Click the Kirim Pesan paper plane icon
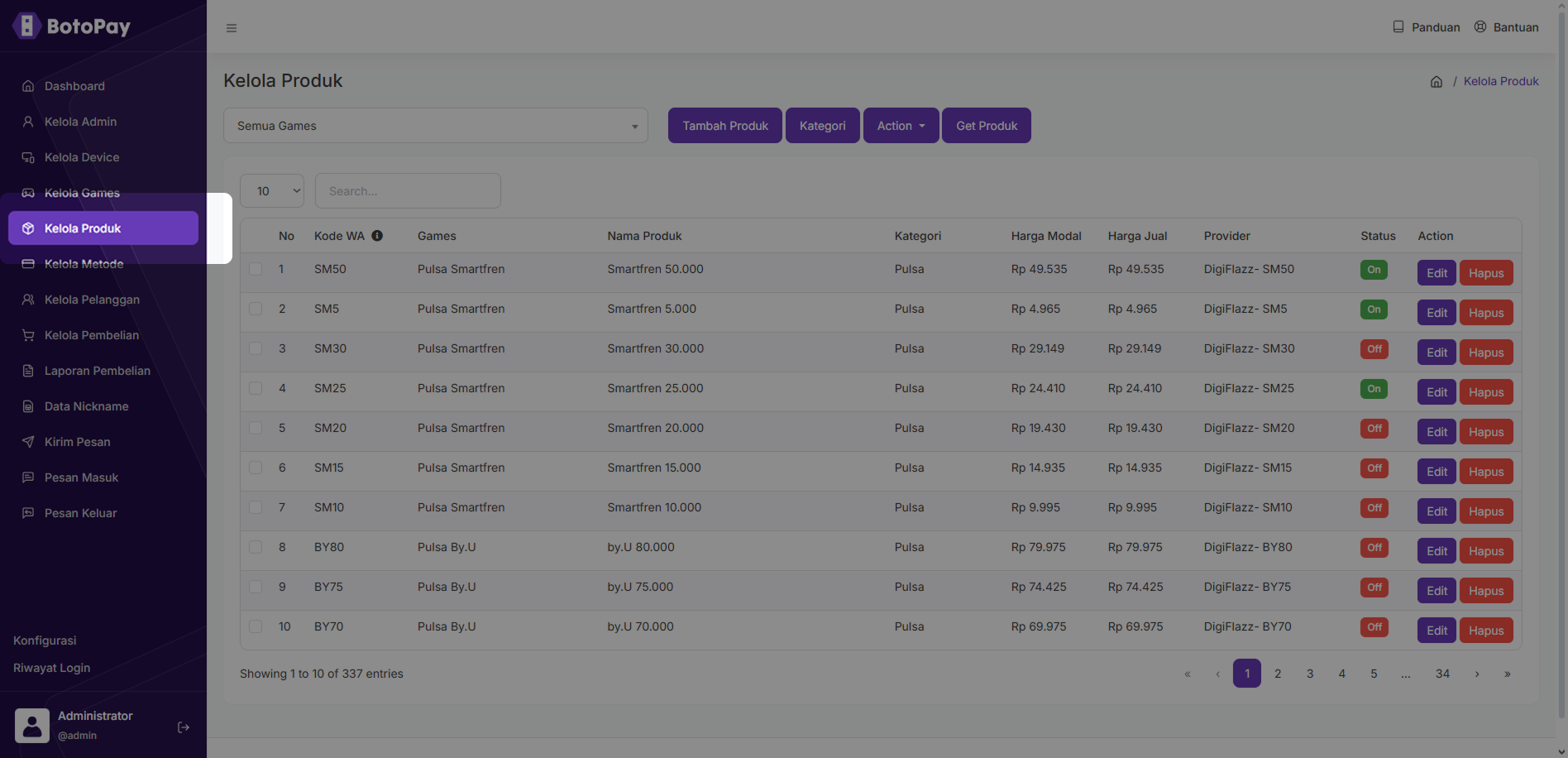The width and height of the screenshot is (1568, 758). click(28, 442)
